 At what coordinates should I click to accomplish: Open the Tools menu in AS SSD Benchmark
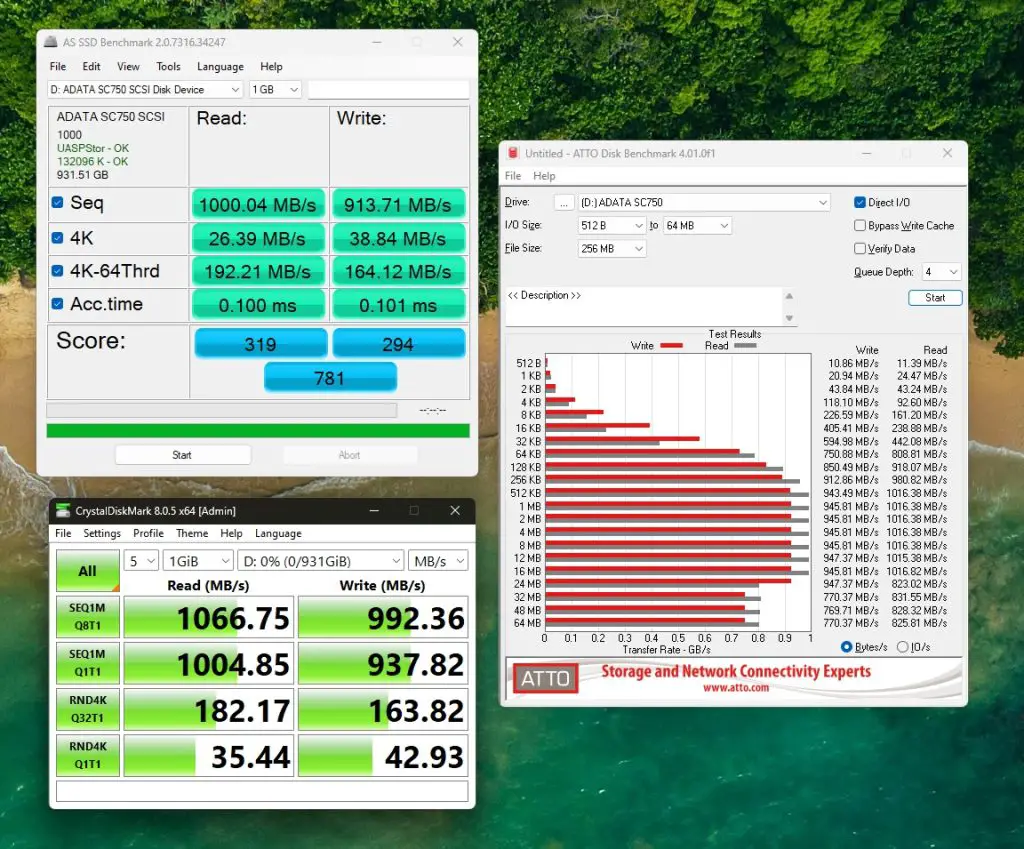tap(168, 67)
